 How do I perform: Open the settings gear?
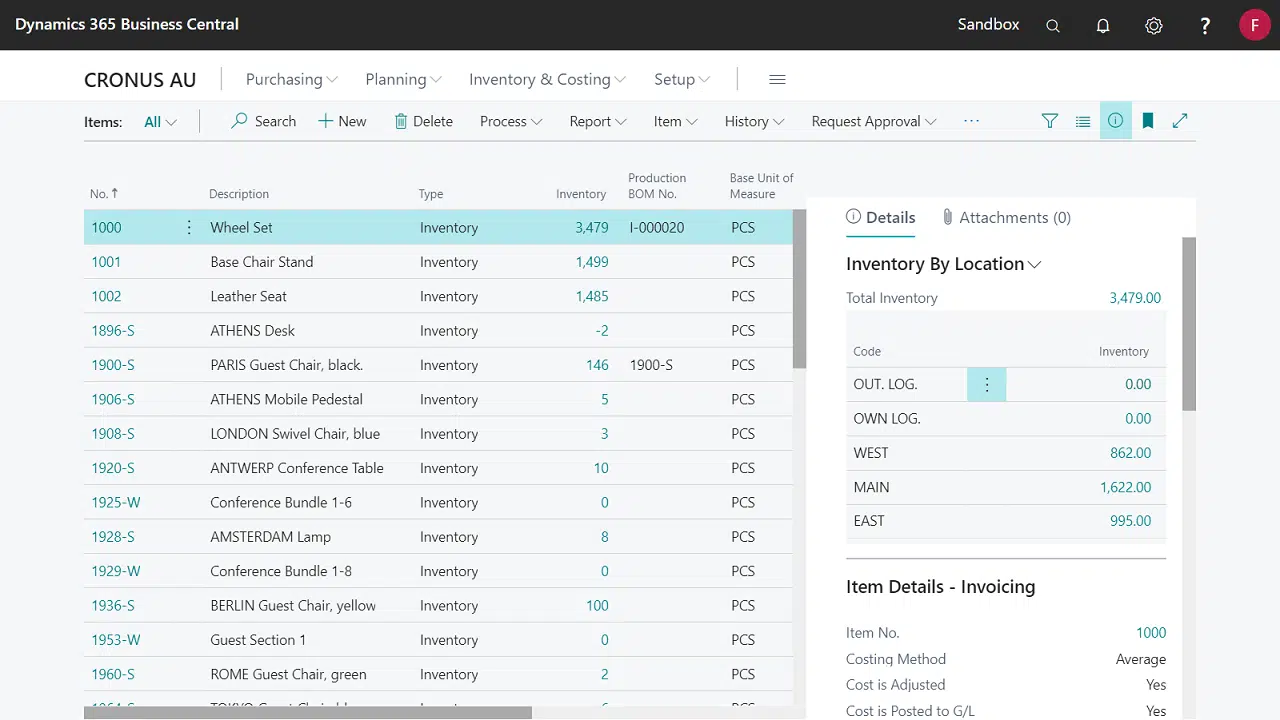click(x=1154, y=26)
